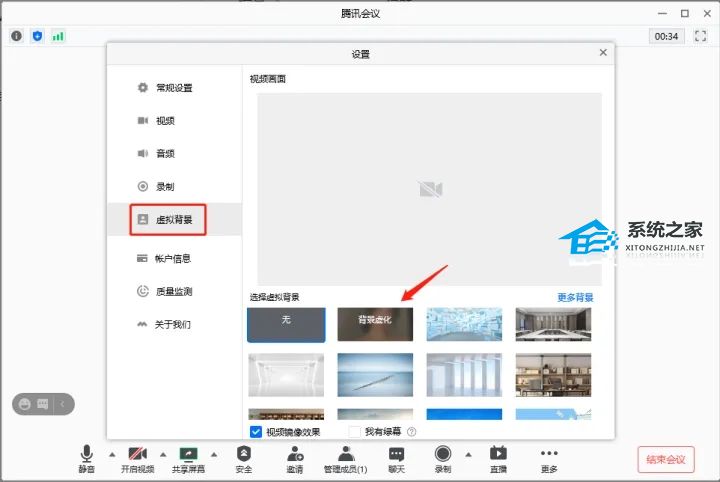
Task: Click the 更多背景 link
Action: pos(575,297)
